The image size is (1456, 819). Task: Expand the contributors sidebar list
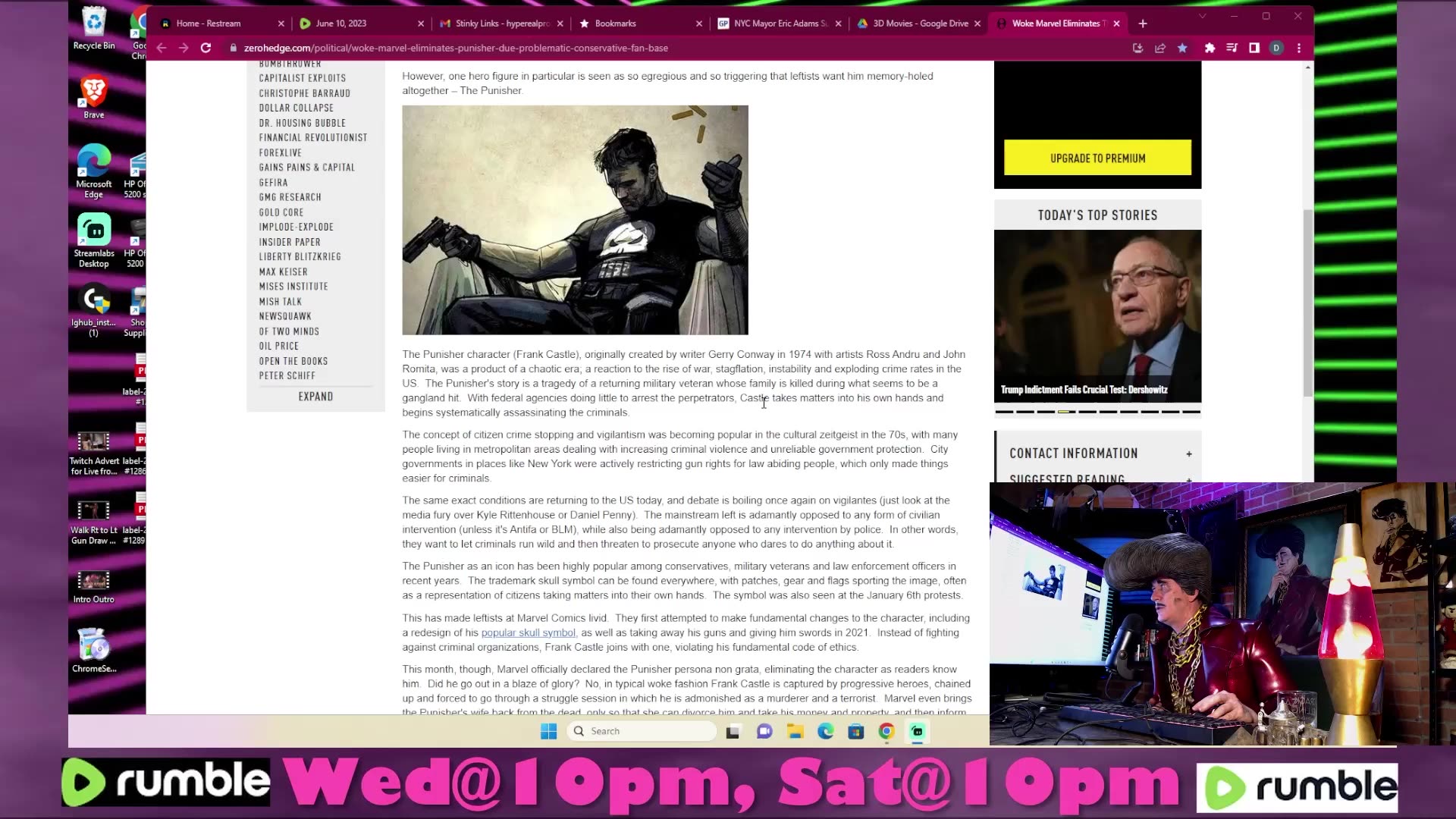(x=315, y=397)
